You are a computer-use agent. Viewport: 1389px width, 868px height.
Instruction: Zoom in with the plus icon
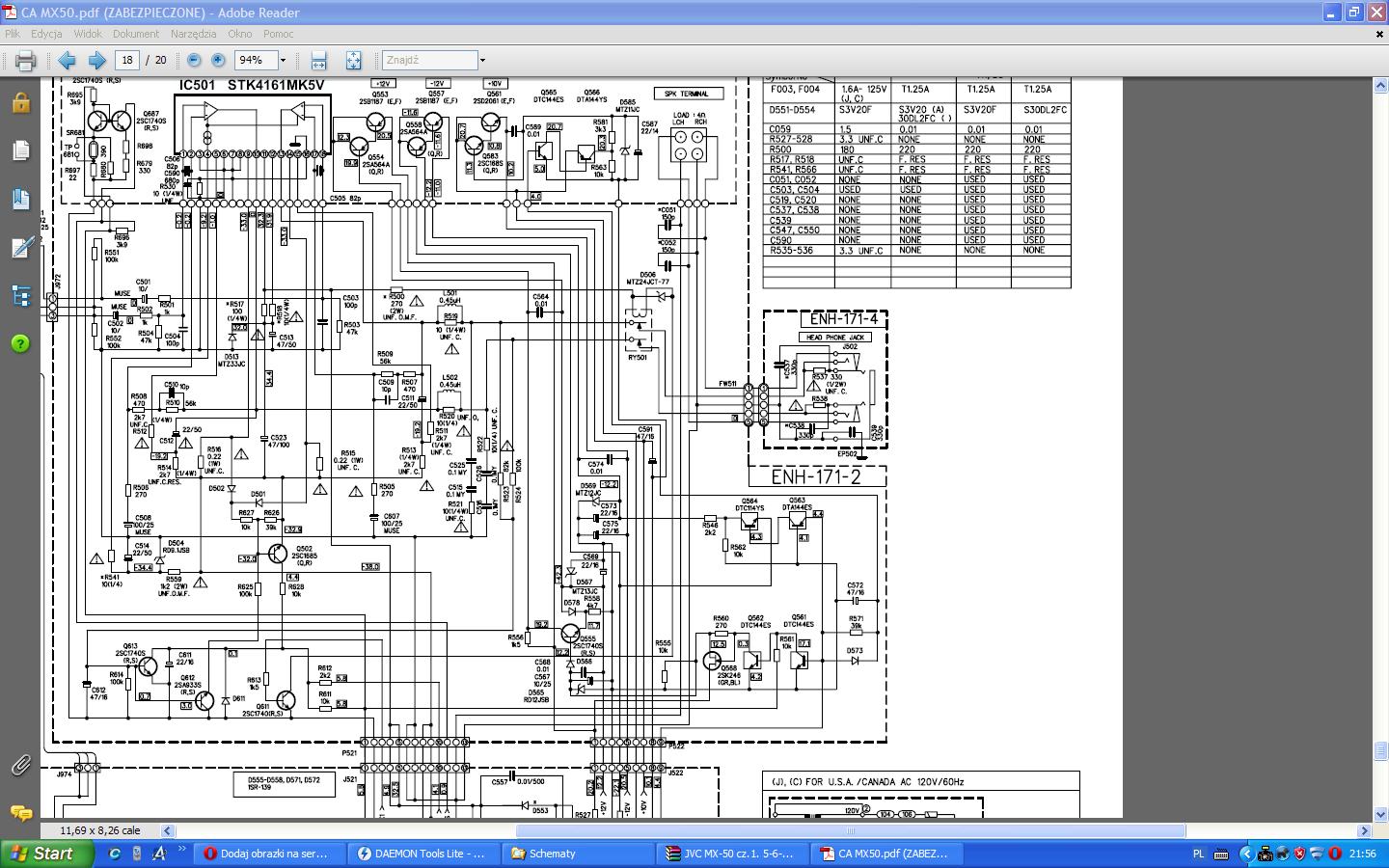click(x=218, y=60)
